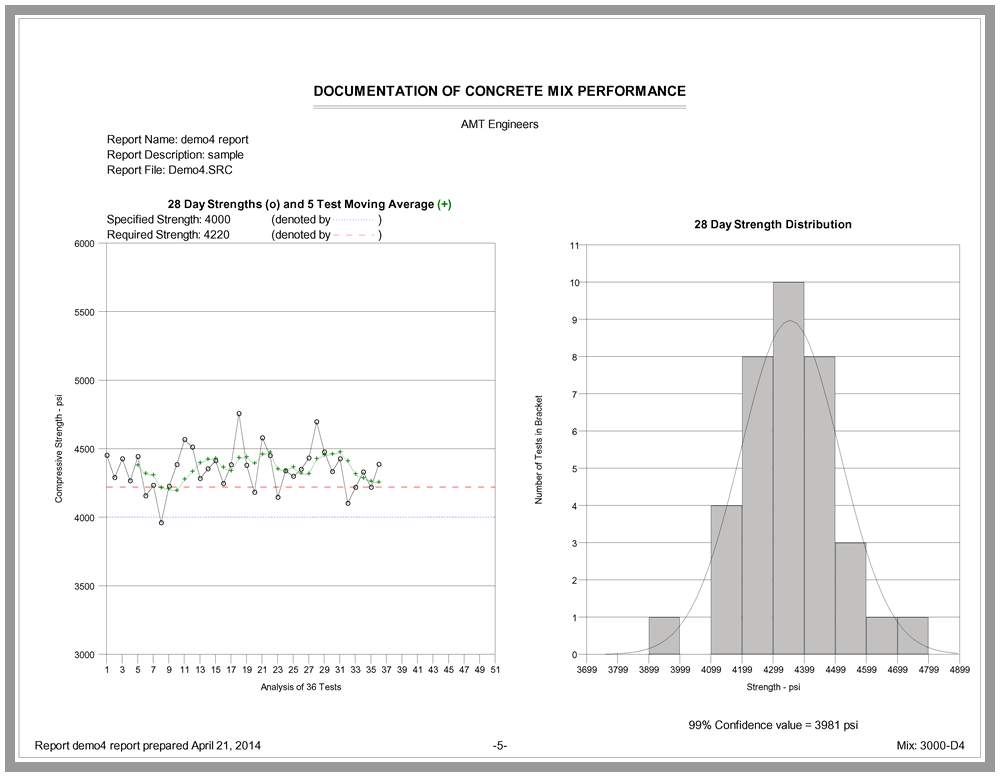
Task: Select the Report Description: sample line
Action: (175, 155)
